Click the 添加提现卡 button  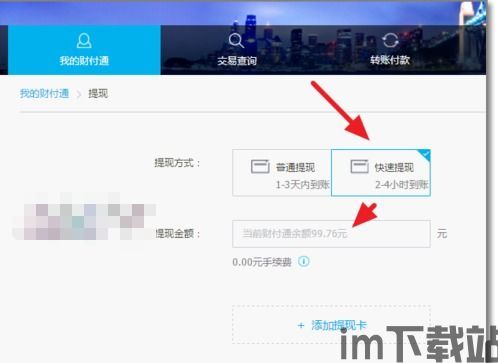tap(331, 325)
